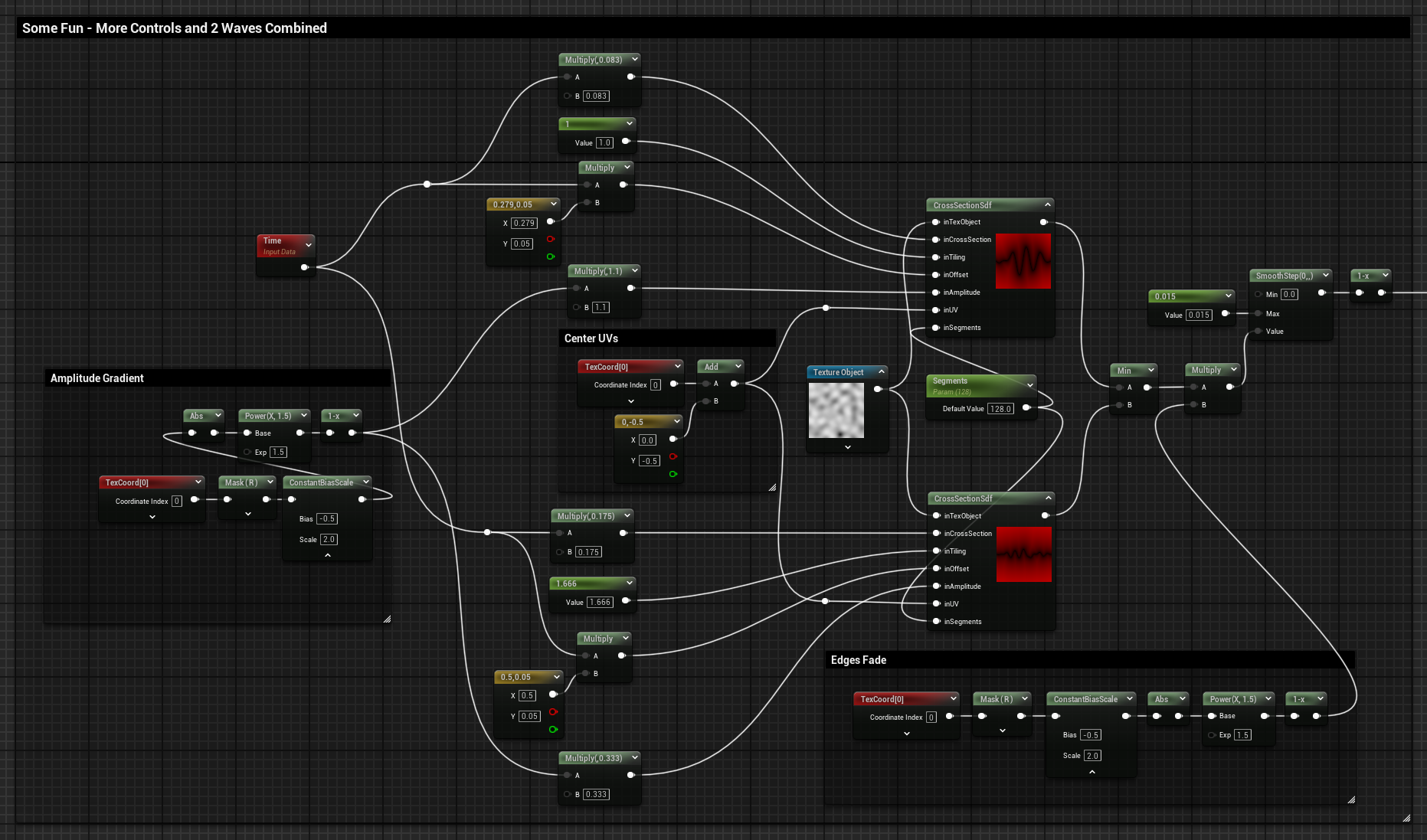Viewport: 1427px width, 840px height.
Task: Click the Texture Object node output pin
Action: (x=878, y=389)
